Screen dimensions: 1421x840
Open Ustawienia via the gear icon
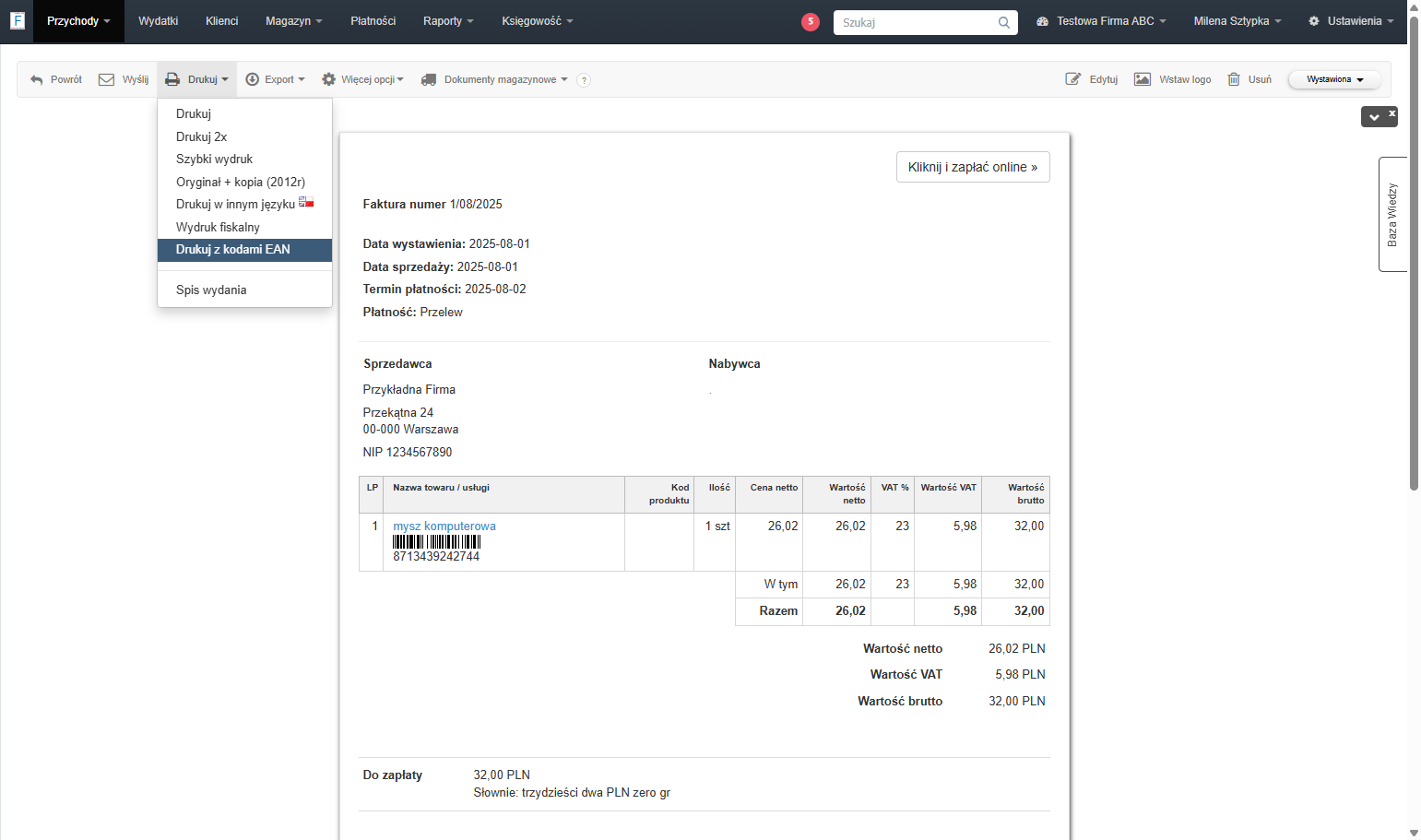pyautogui.click(x=1314, y=21)
